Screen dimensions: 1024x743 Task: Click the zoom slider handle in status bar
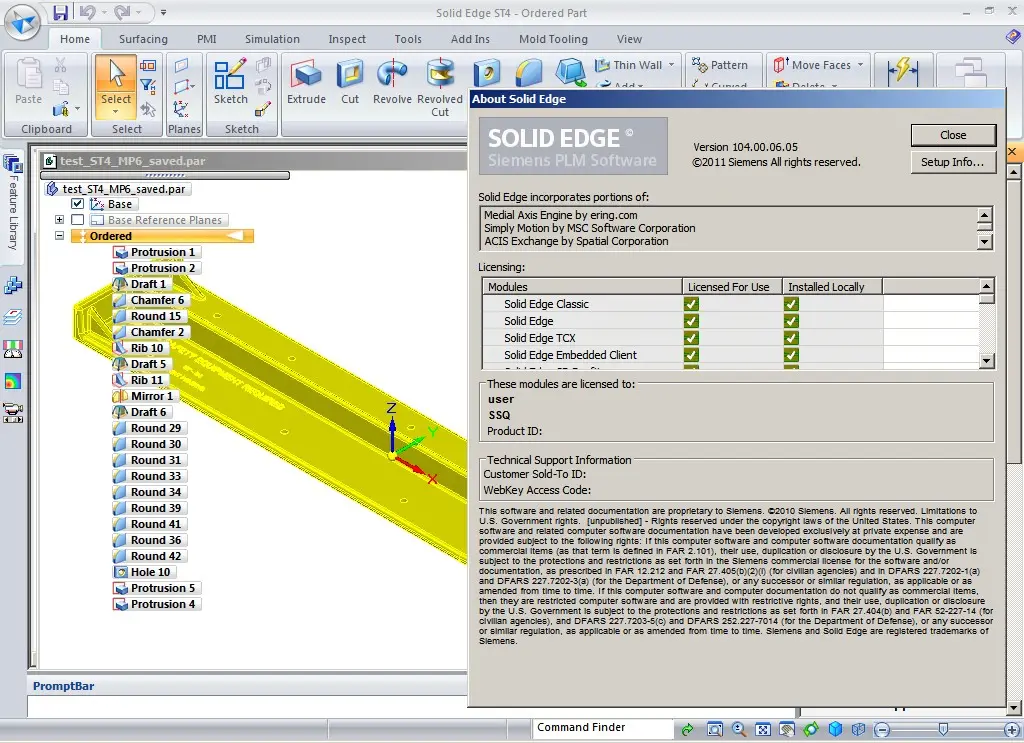click(943, 729)
